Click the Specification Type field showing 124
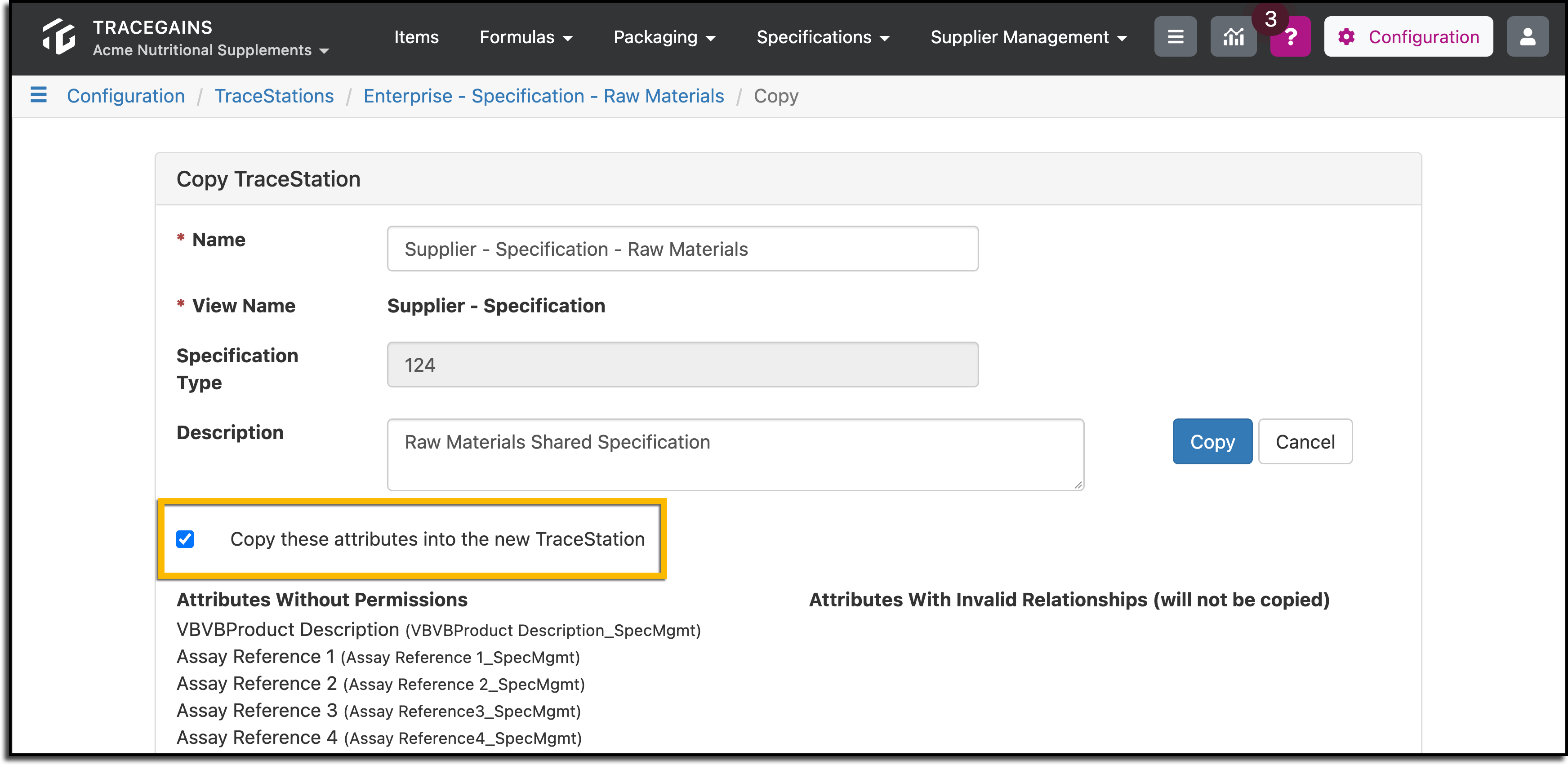This screenshot has height=765, width=1568. (682, 365)
